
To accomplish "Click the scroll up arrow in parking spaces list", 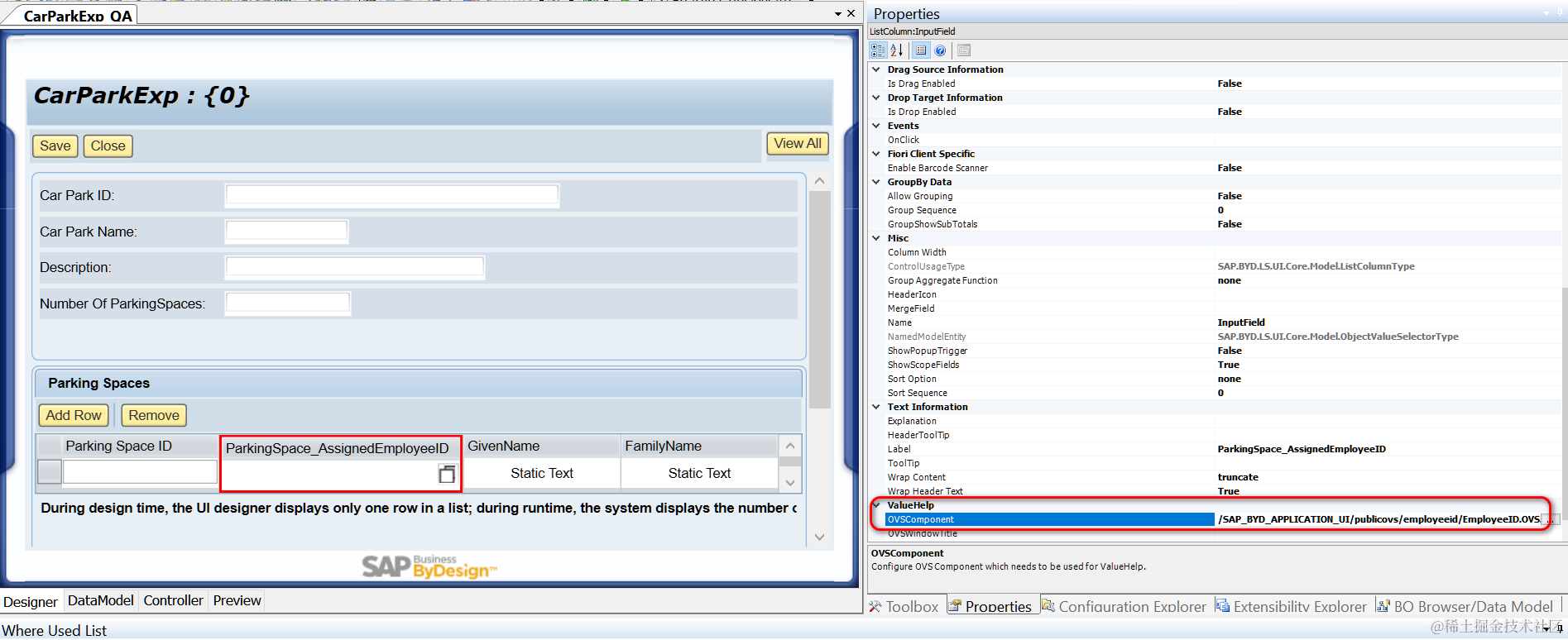I will click(x=790, y=447).
